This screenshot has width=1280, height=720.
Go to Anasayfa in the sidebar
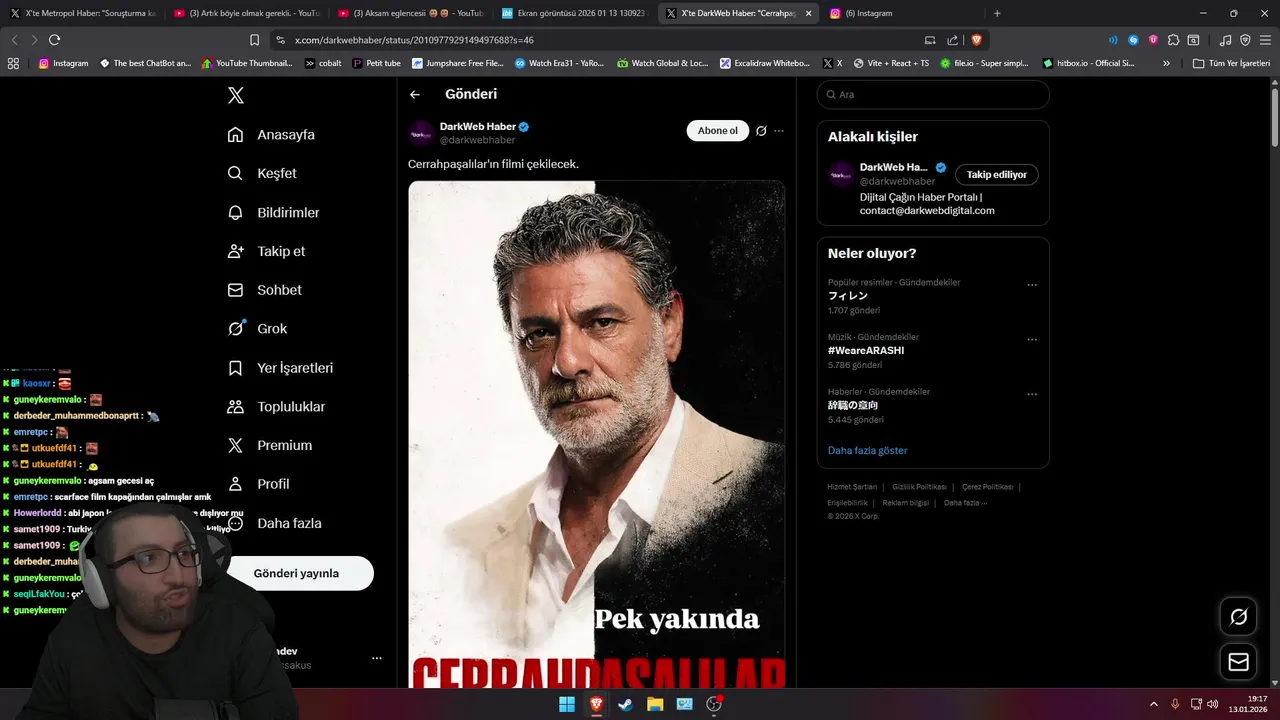(x=271, y=134)
